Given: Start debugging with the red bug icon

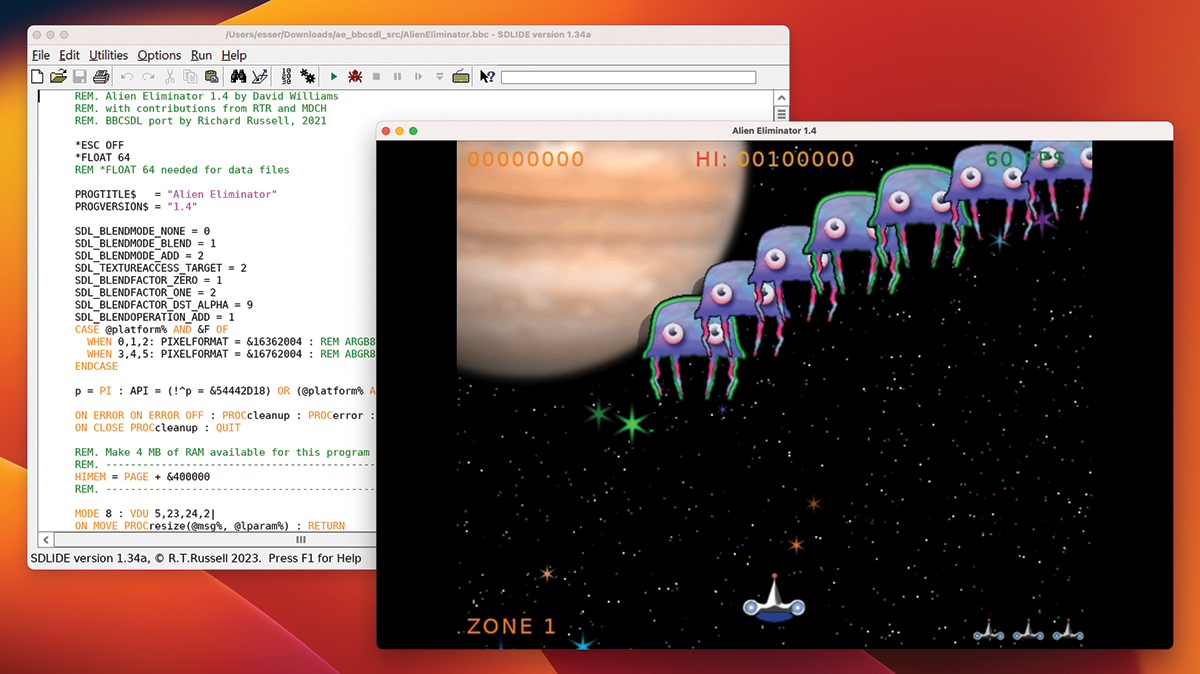Looking at the screenshot, I should click(355, 76).
